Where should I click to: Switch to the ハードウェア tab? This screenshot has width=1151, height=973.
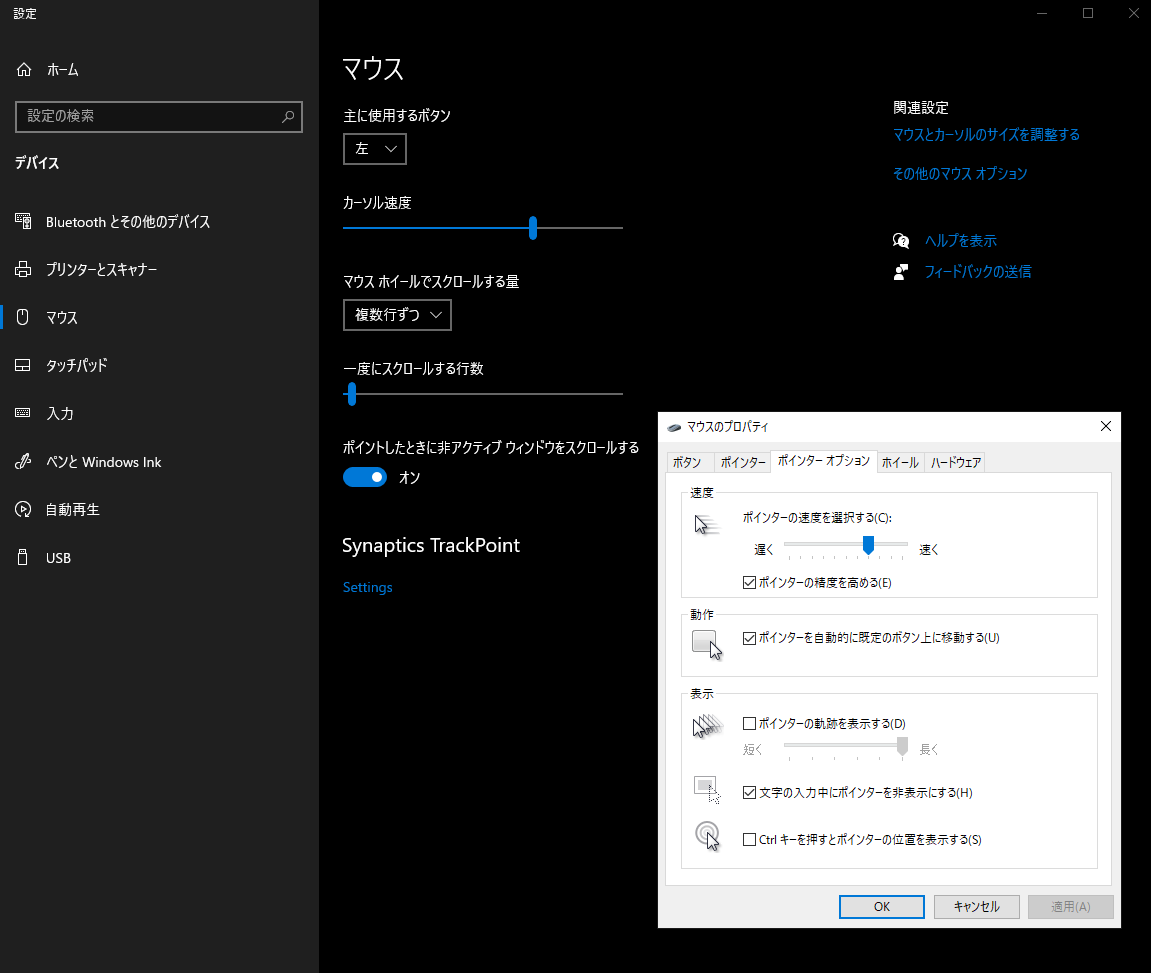[x=956, y=462]
